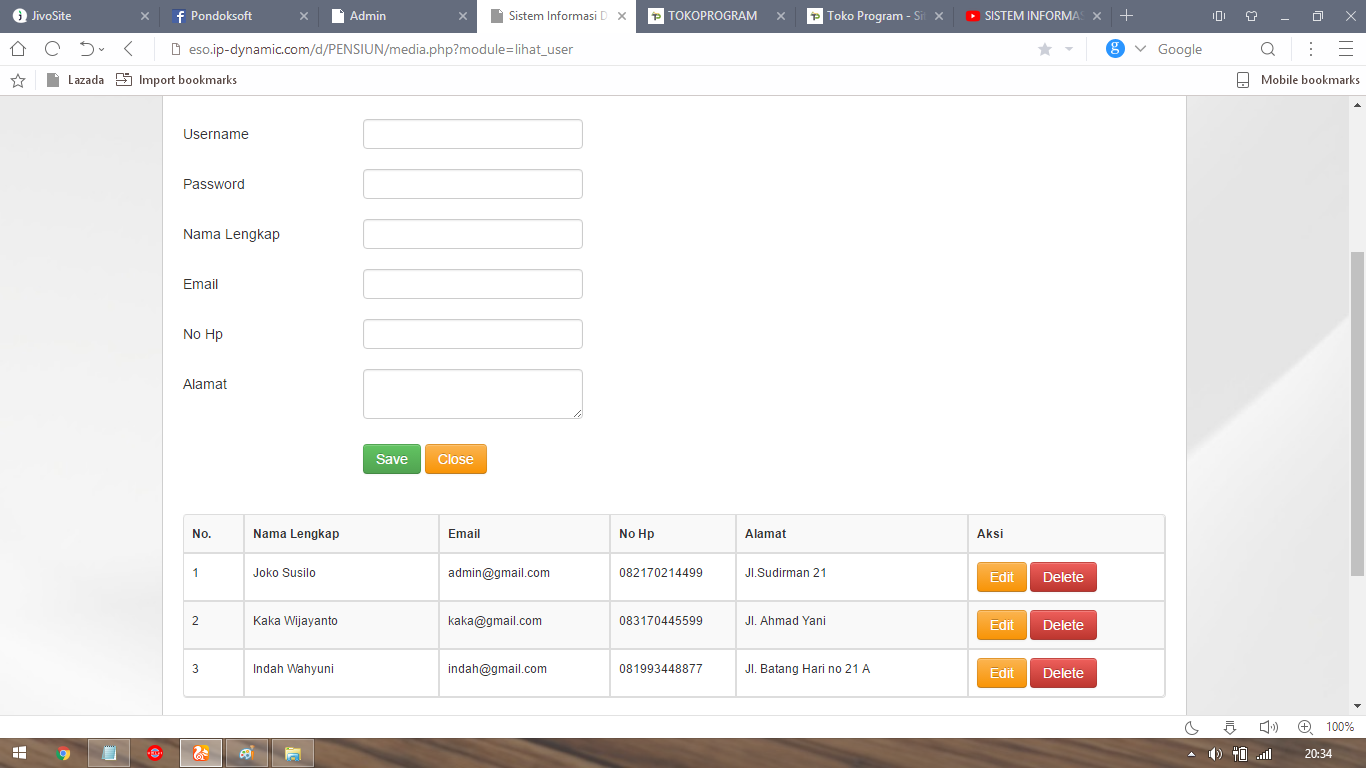Focus the Username input field
Image resolution: width=1366 pixels, height=768 pixels.
pos(473,134)
